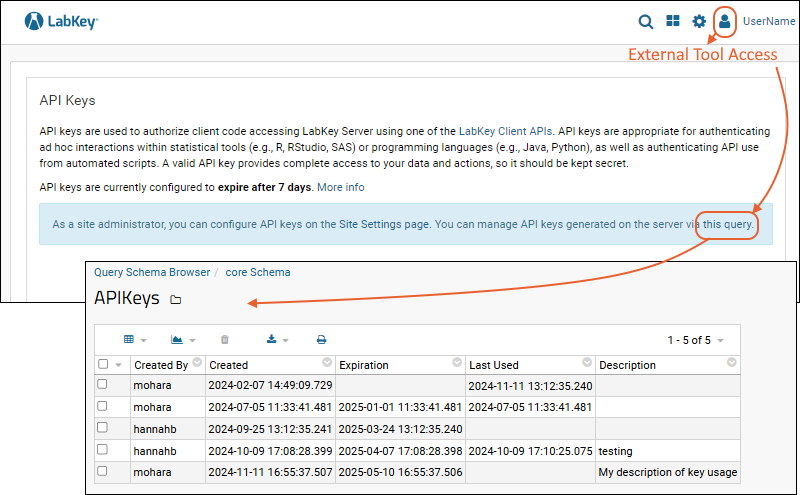800x495 pixels.
Task: Check the mohara 2024-11-11 row
Action: [102, 471]
